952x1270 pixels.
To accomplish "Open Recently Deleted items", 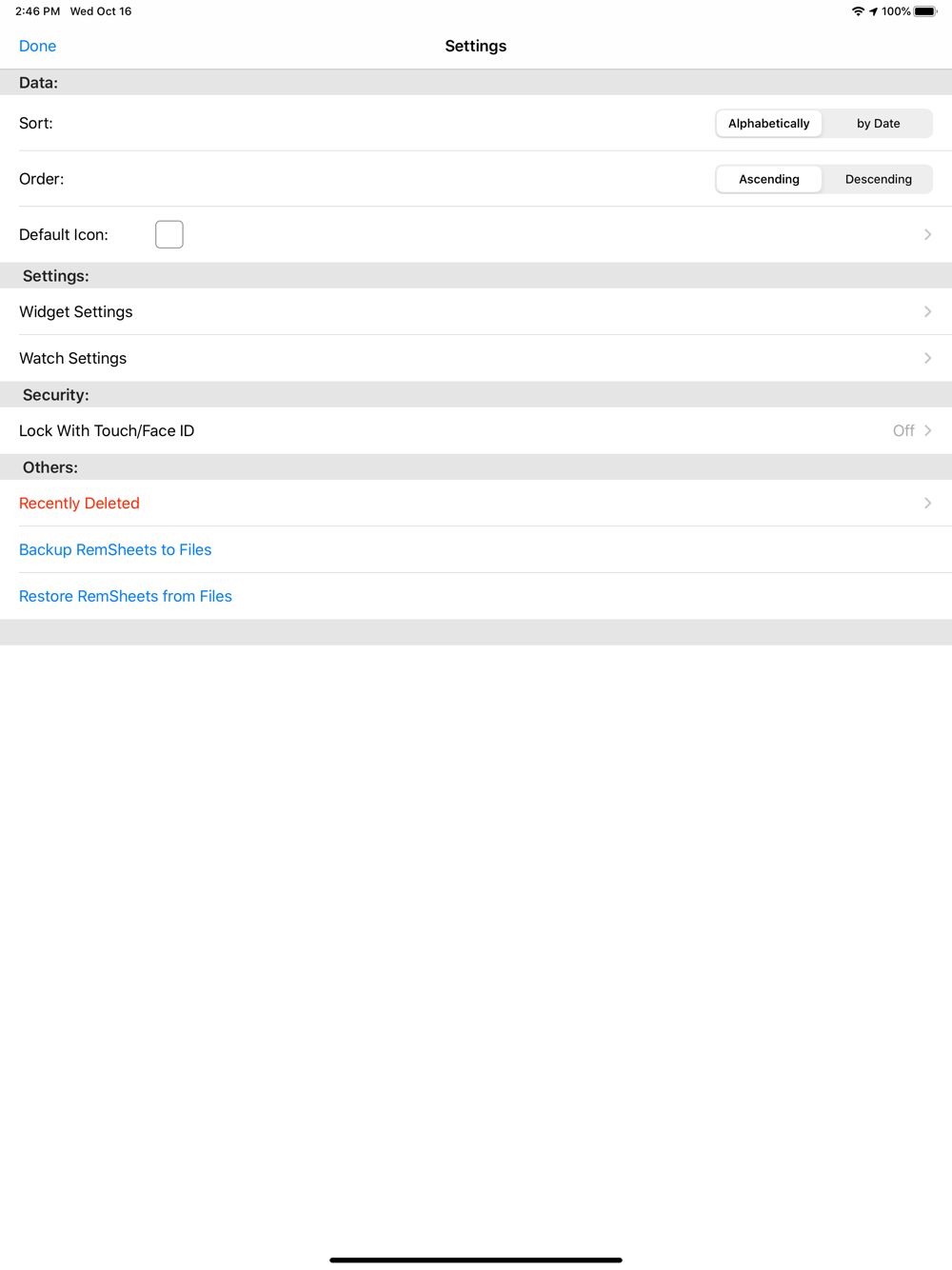I will click(x=476, y=503).
